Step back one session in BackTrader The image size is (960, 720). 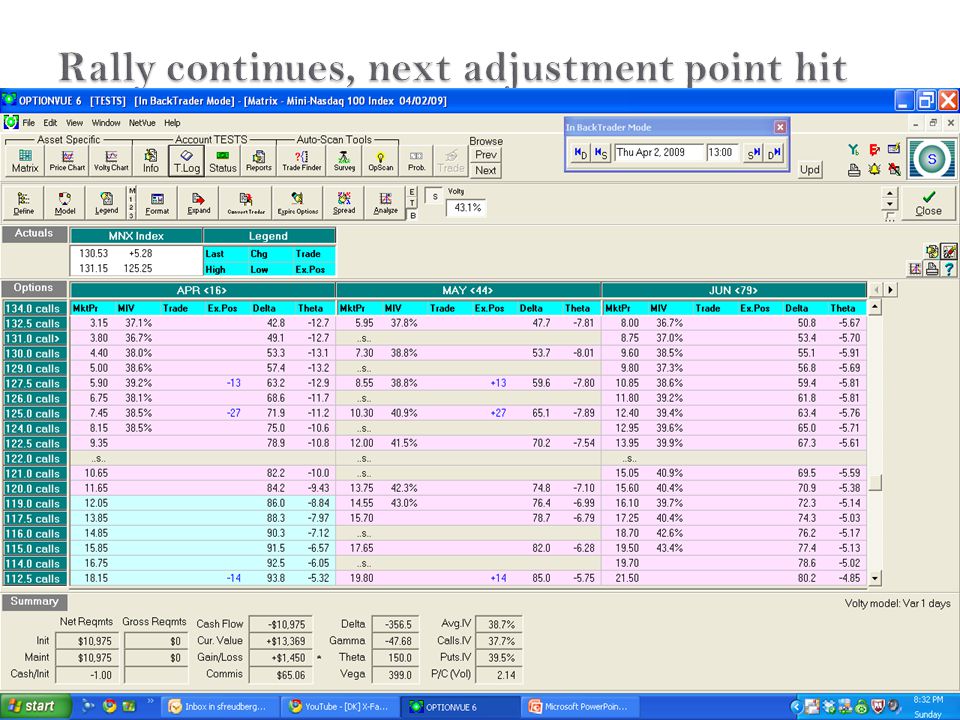point(601,153)
